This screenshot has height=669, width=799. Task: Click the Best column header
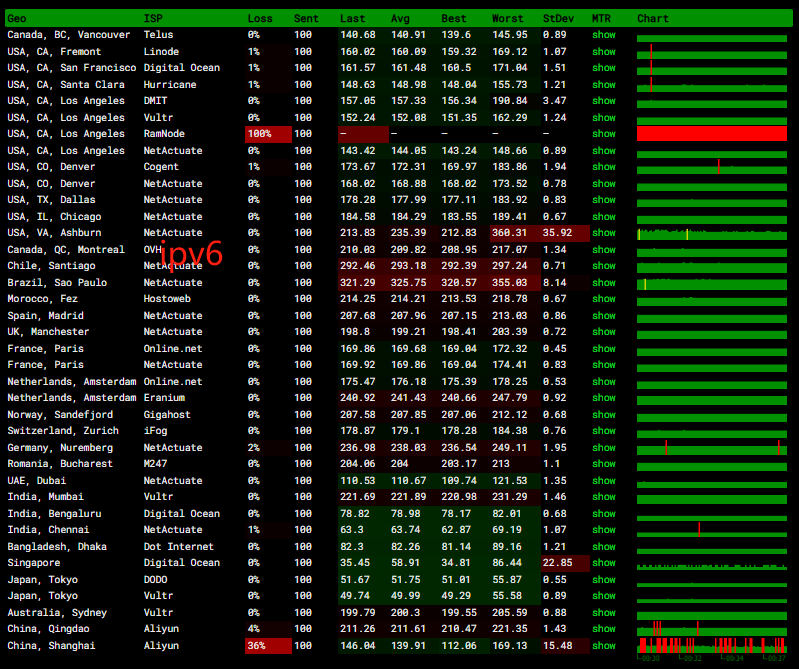click(x=454, y=18)
